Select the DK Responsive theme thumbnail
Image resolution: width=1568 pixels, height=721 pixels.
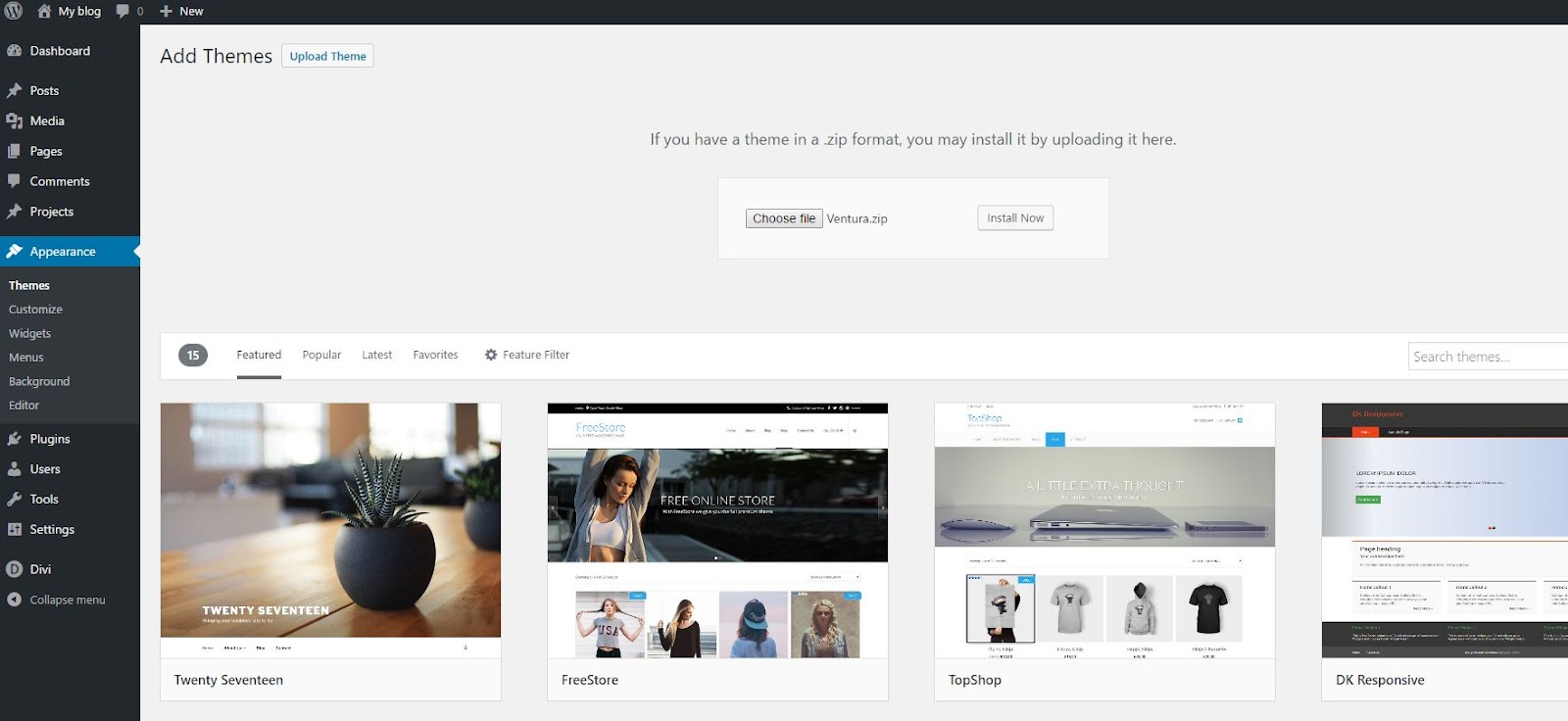[x=1445, y=530]
